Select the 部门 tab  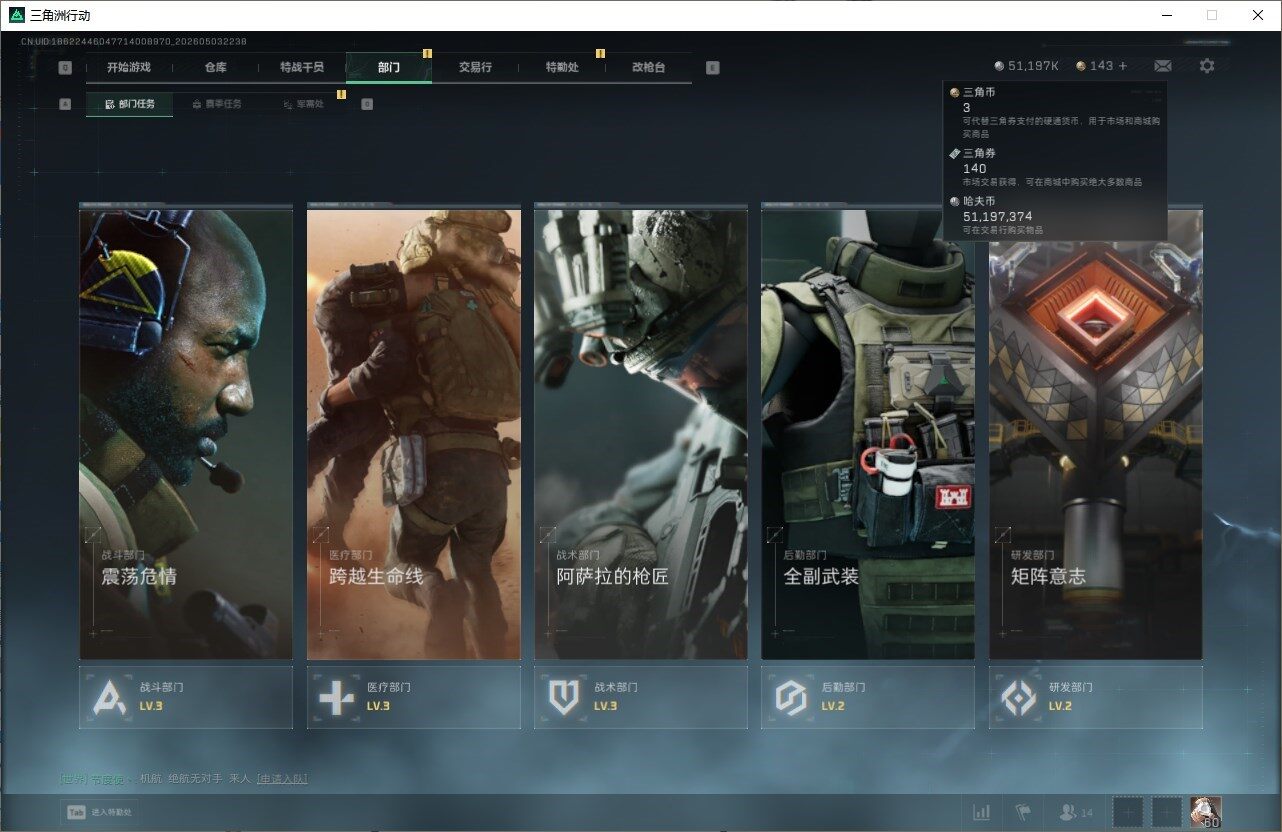click(x=389, y=67)
